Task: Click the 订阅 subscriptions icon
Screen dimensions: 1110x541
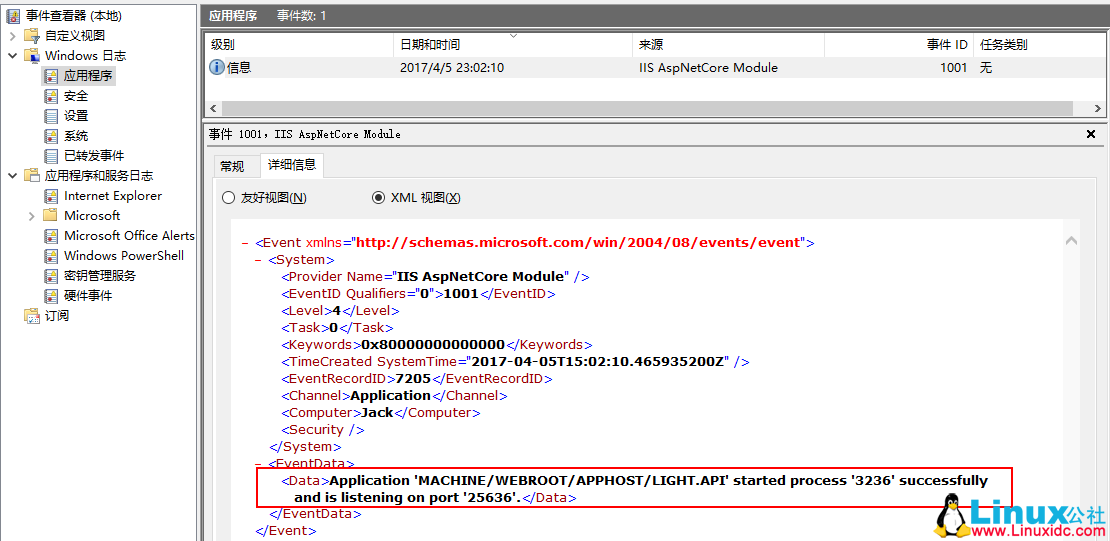Action: pos(32,316)
